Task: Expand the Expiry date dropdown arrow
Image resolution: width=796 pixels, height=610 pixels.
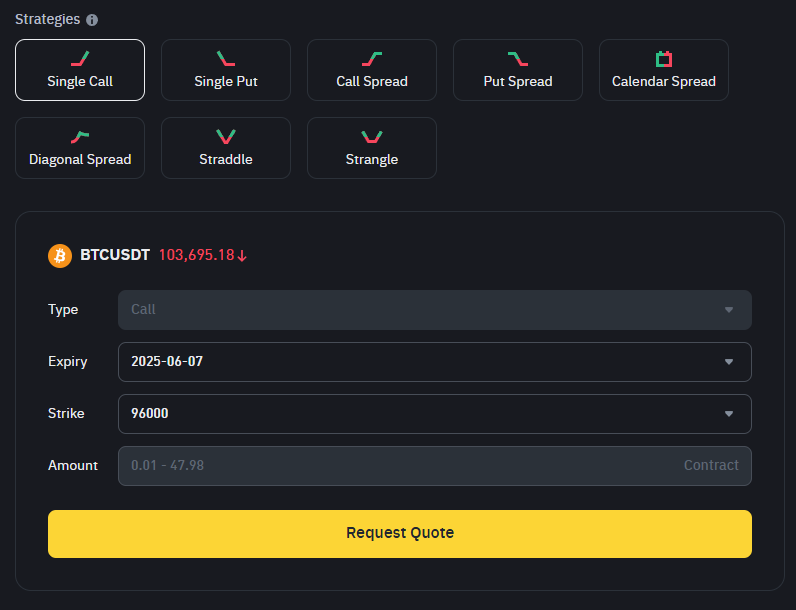Action: click(x=729, y=362)
